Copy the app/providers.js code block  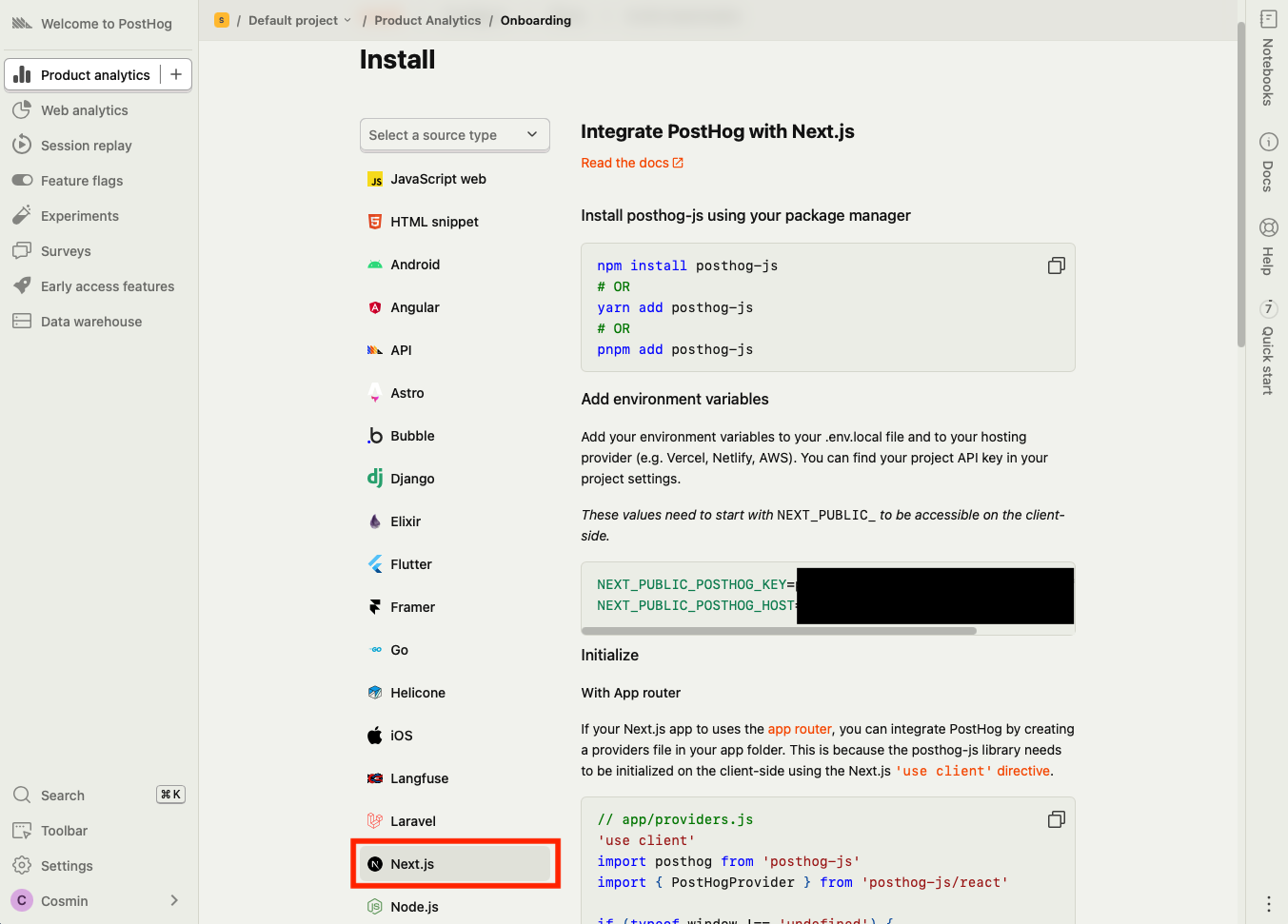[1056, 819]
